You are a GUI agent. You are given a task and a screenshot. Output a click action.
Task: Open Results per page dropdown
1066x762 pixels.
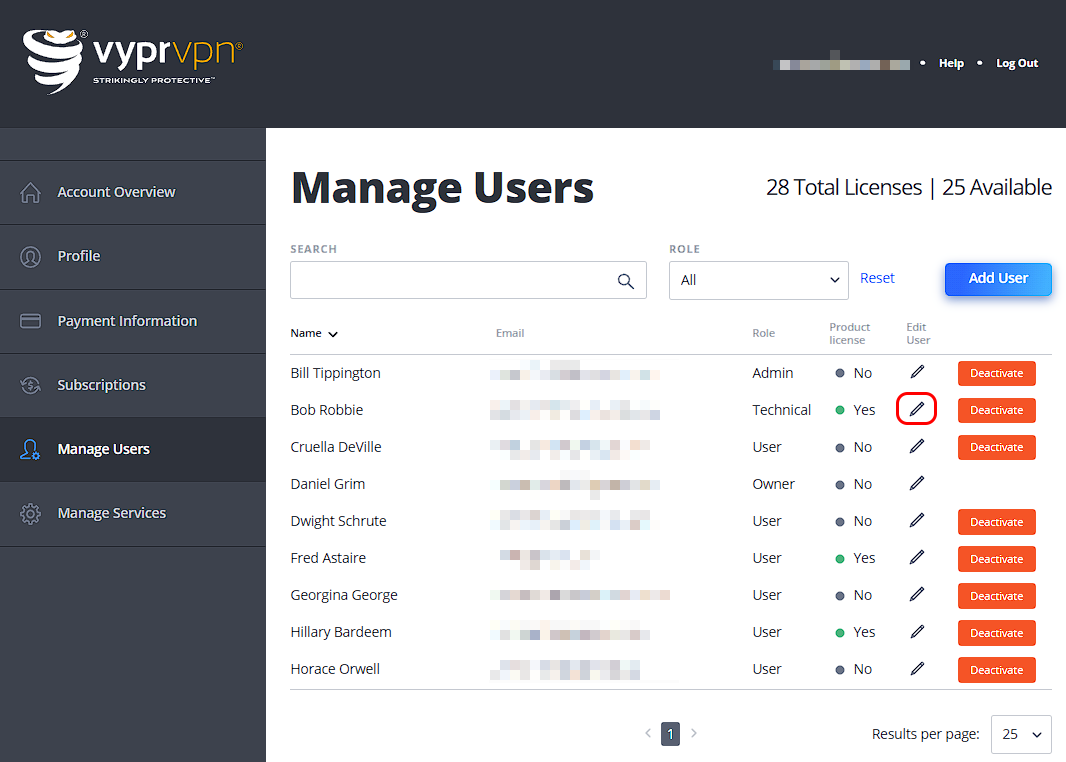1021,734
